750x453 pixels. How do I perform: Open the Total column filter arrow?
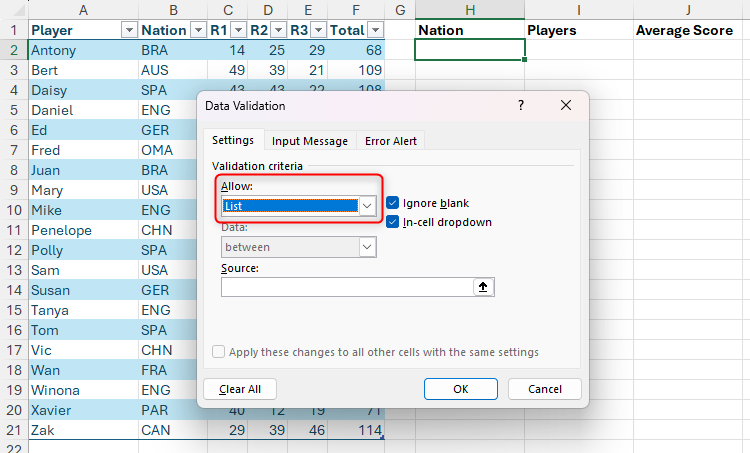click(x=375, y=30)
